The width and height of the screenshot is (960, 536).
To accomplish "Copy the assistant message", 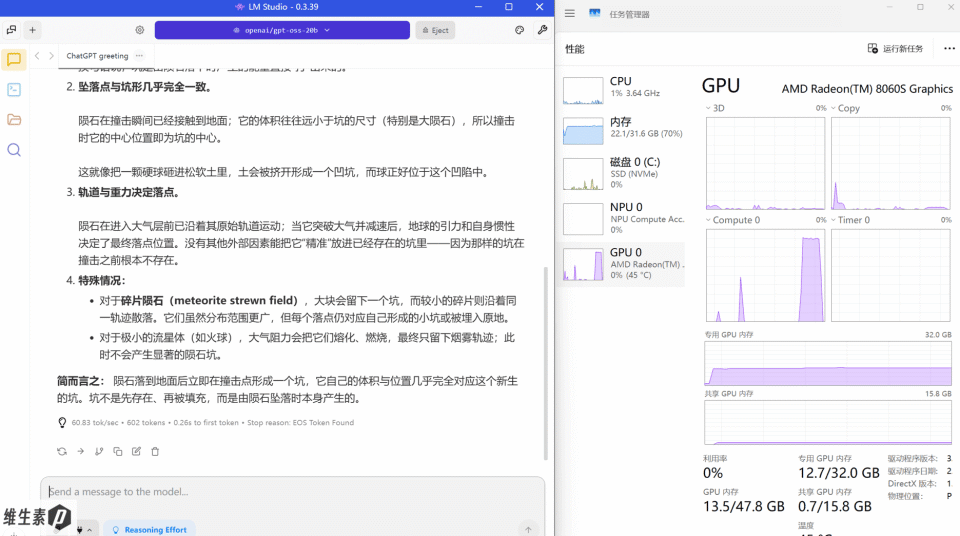I will coord(118,451).
